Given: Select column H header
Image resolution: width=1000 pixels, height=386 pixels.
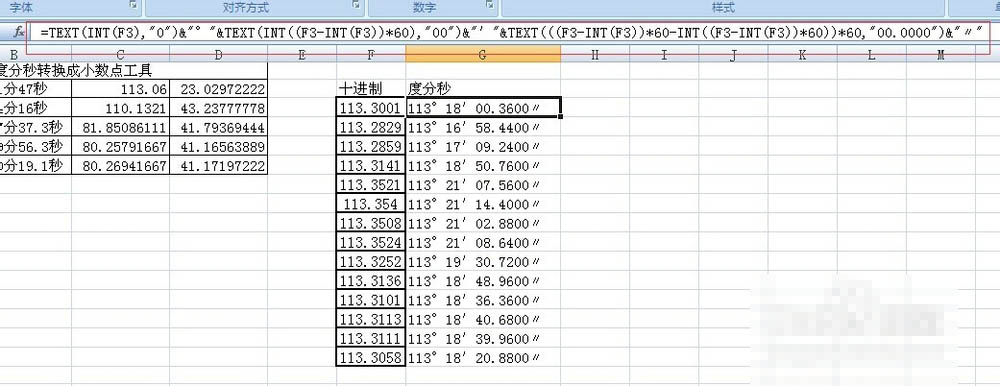Looking at the screenshot, I should [595, 56].
